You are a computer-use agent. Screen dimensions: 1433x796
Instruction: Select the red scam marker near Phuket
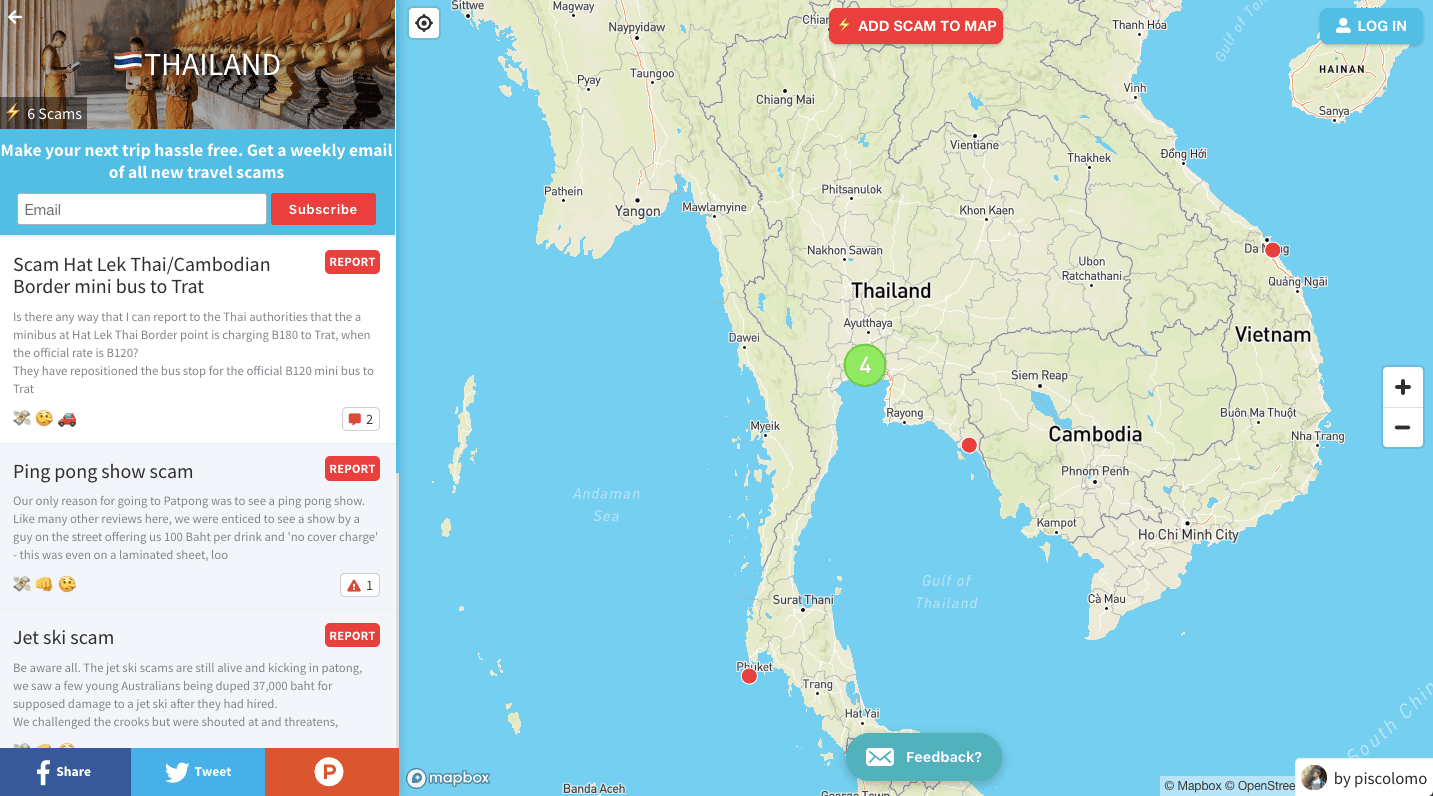tap(749, 676)
